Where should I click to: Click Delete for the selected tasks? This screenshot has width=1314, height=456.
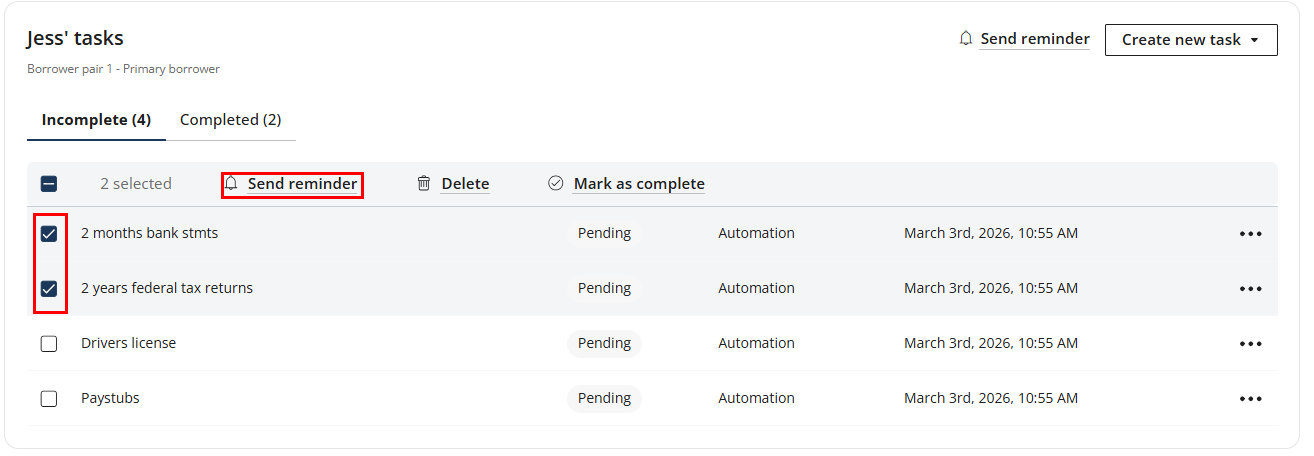(465, 184)
